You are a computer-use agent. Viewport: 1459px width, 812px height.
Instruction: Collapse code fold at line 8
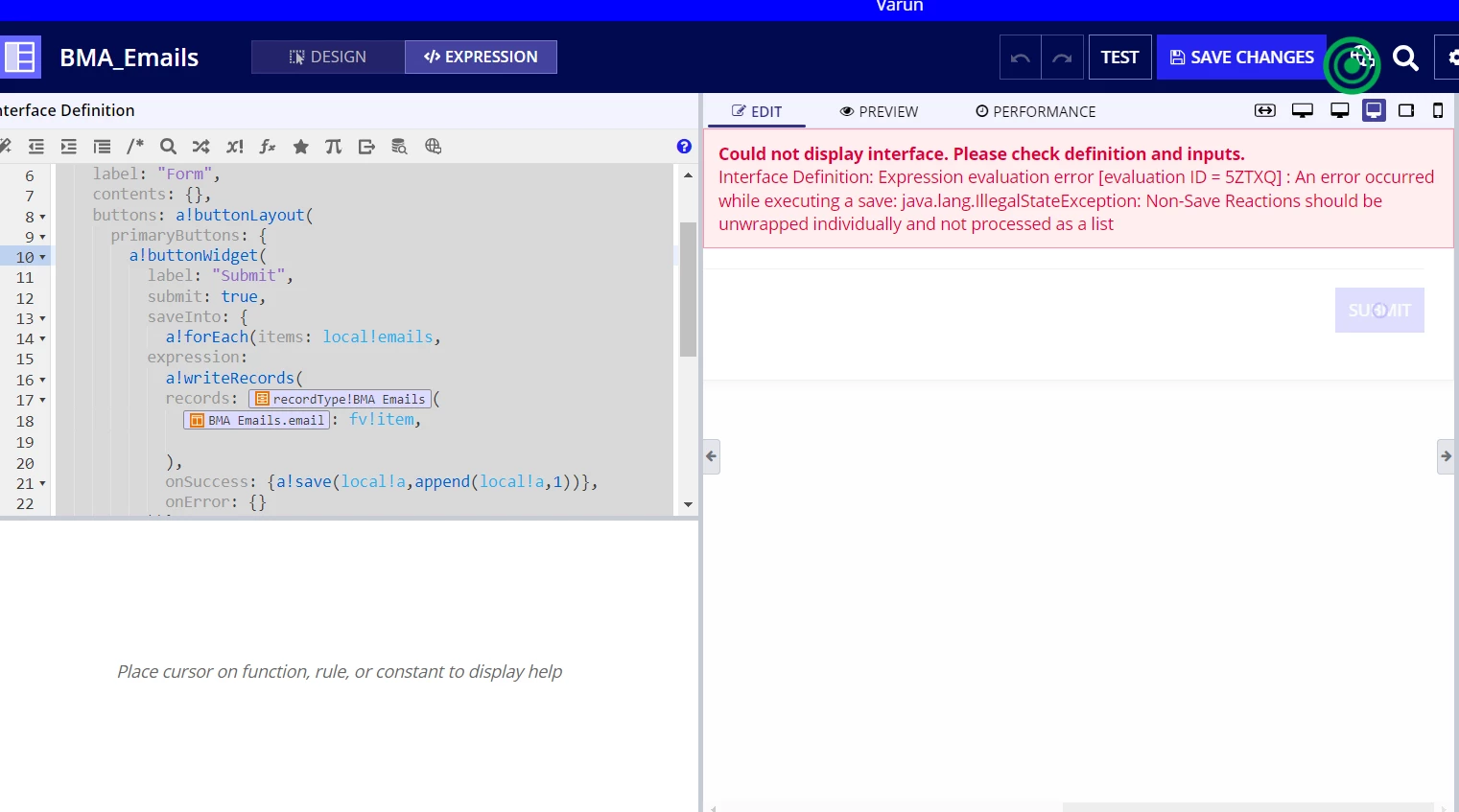point(42,218)
